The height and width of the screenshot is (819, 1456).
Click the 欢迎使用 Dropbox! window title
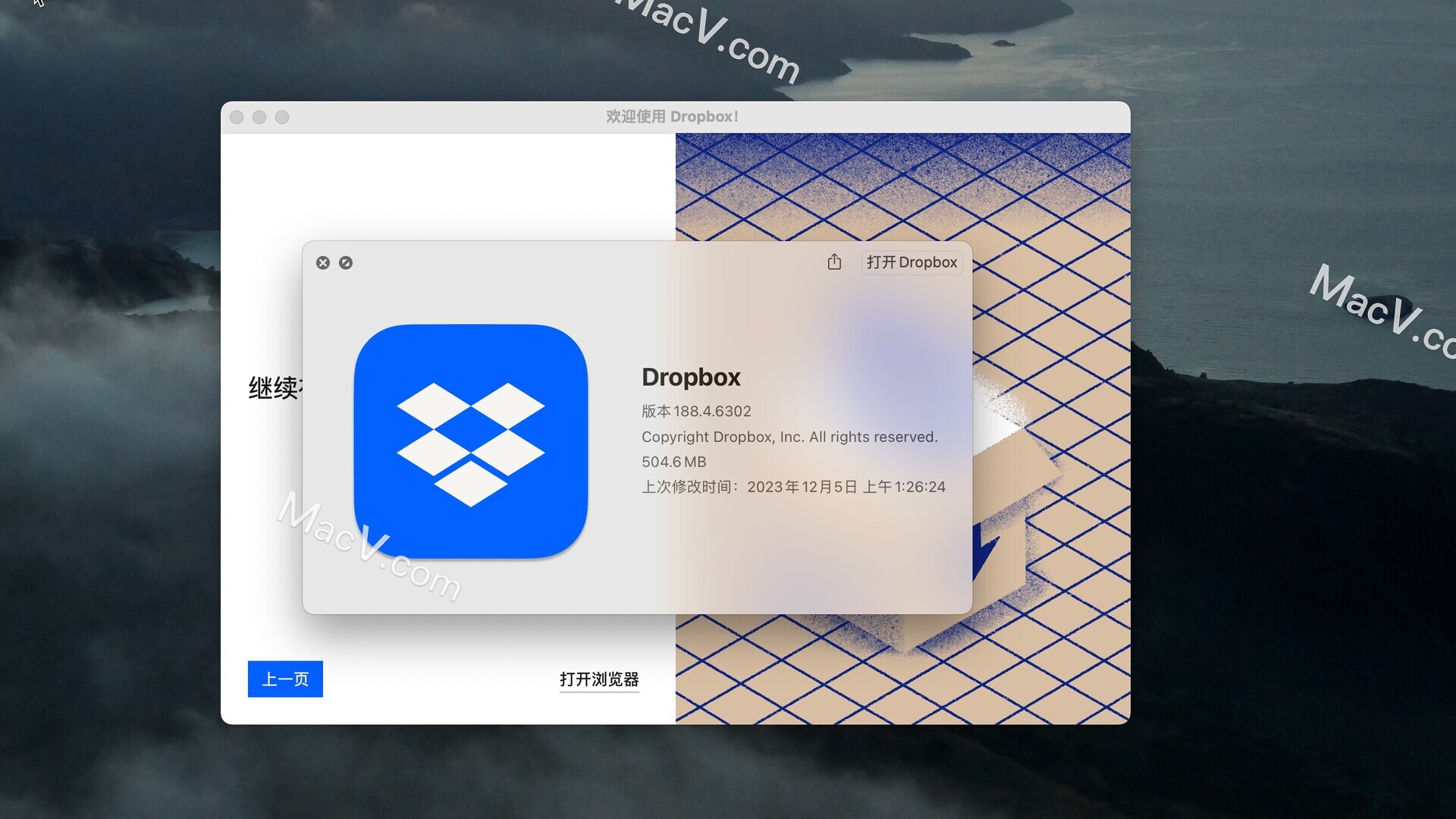672,117
